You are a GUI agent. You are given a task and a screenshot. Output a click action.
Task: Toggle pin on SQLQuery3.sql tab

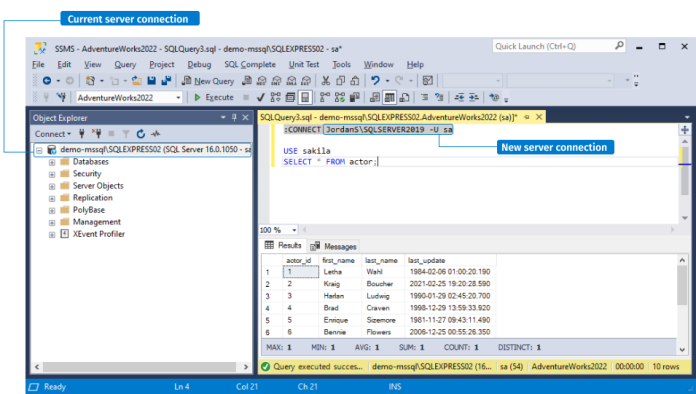click(x=527, y=117)
